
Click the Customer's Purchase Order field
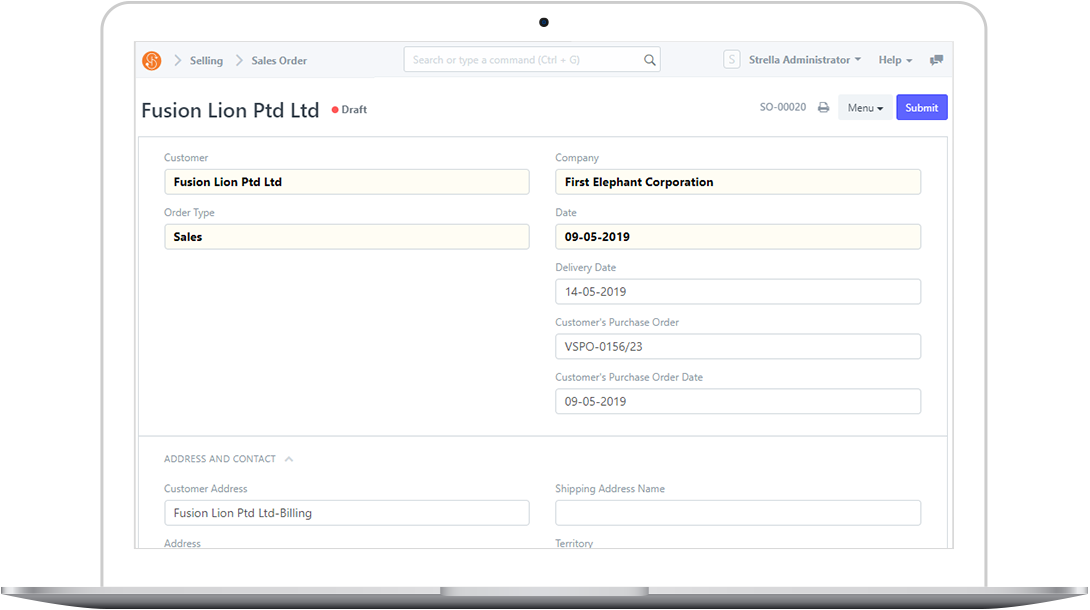[737, 346]
